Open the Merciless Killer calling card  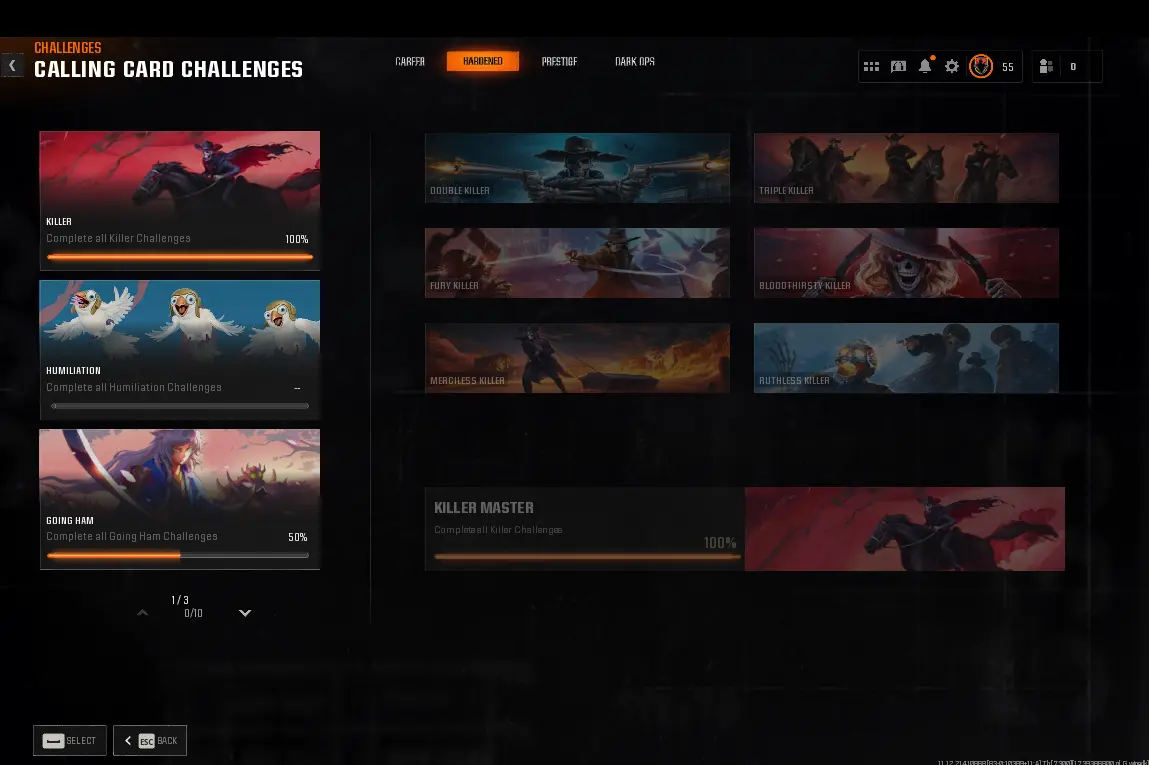pyautogui.click(x=577, y=358)
